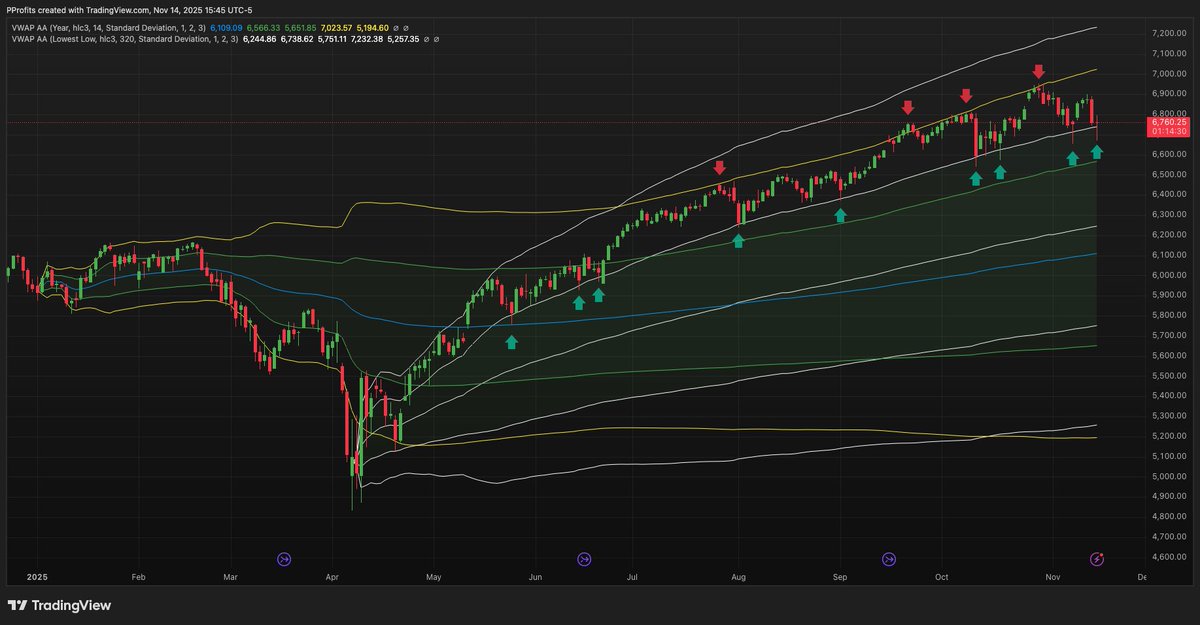
Task: Click the TradingView logo
Action: (59, 605)
